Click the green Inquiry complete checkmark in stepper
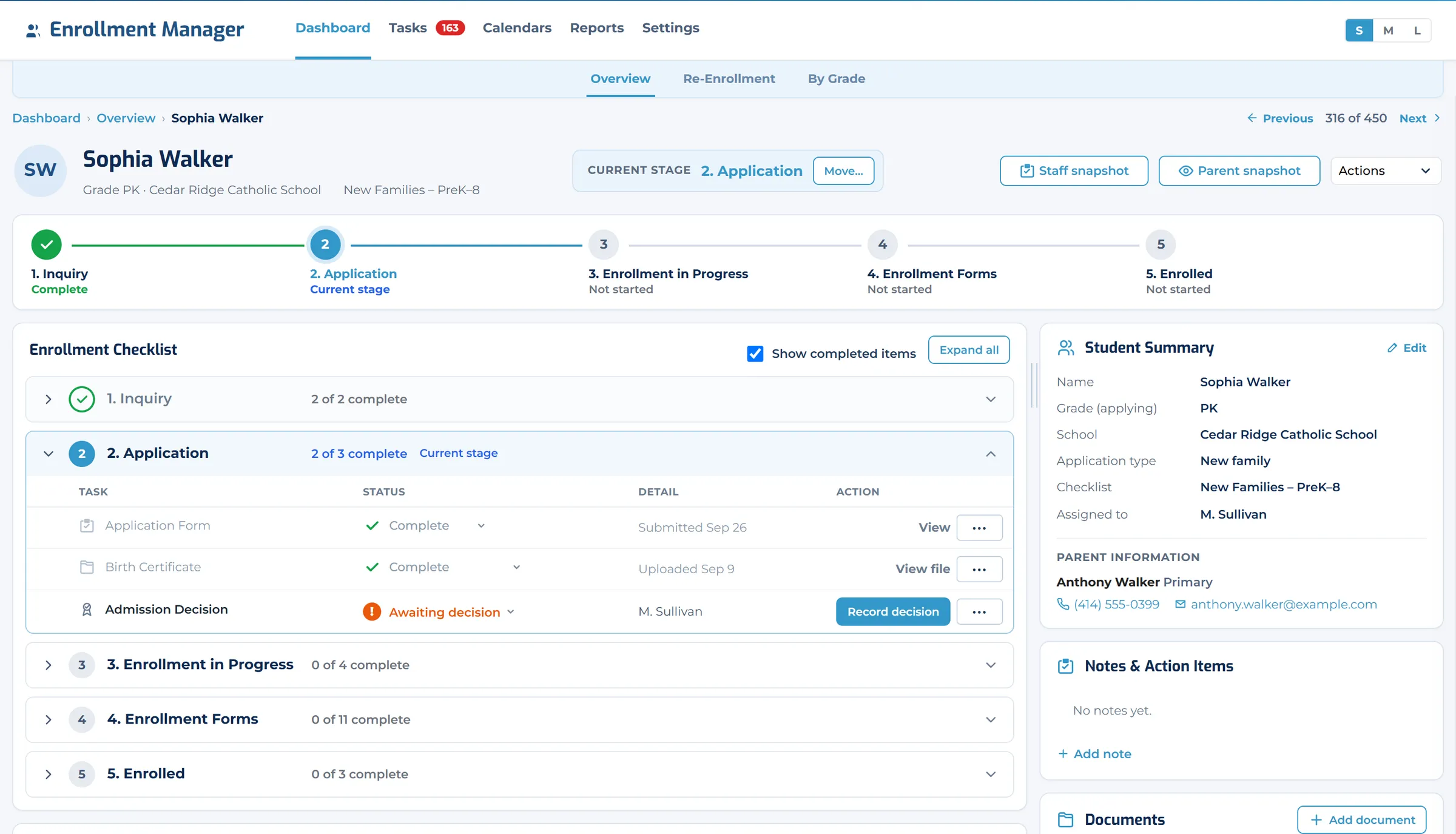This screenshot has height=834, width=1456. pos(47,245)
